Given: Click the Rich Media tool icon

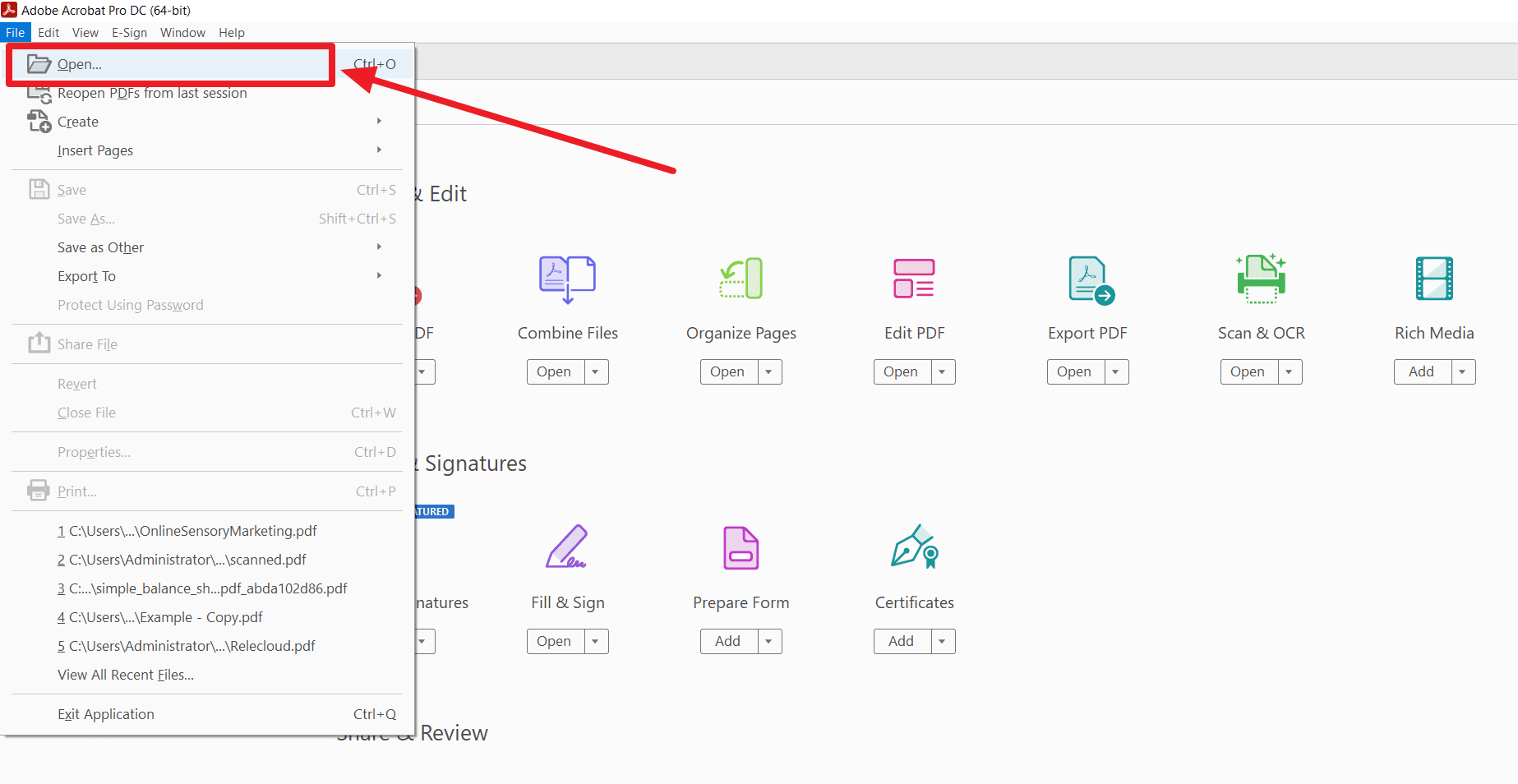Looking at the screenshot, I should coord(1434,279).
